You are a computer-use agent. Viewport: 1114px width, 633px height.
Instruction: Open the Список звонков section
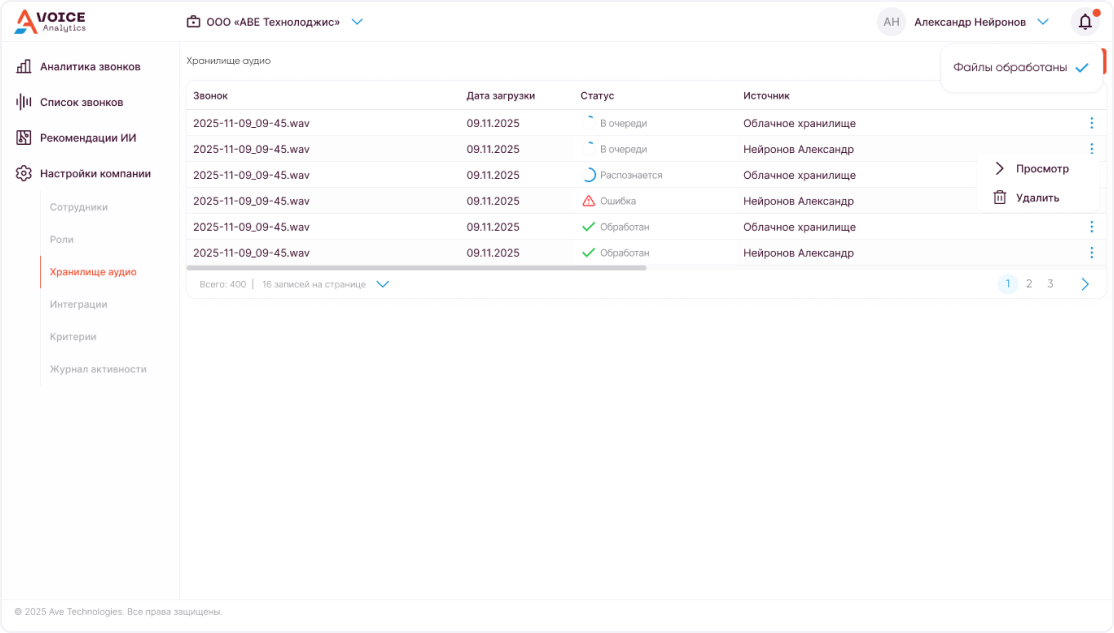(x=81, y=102)
